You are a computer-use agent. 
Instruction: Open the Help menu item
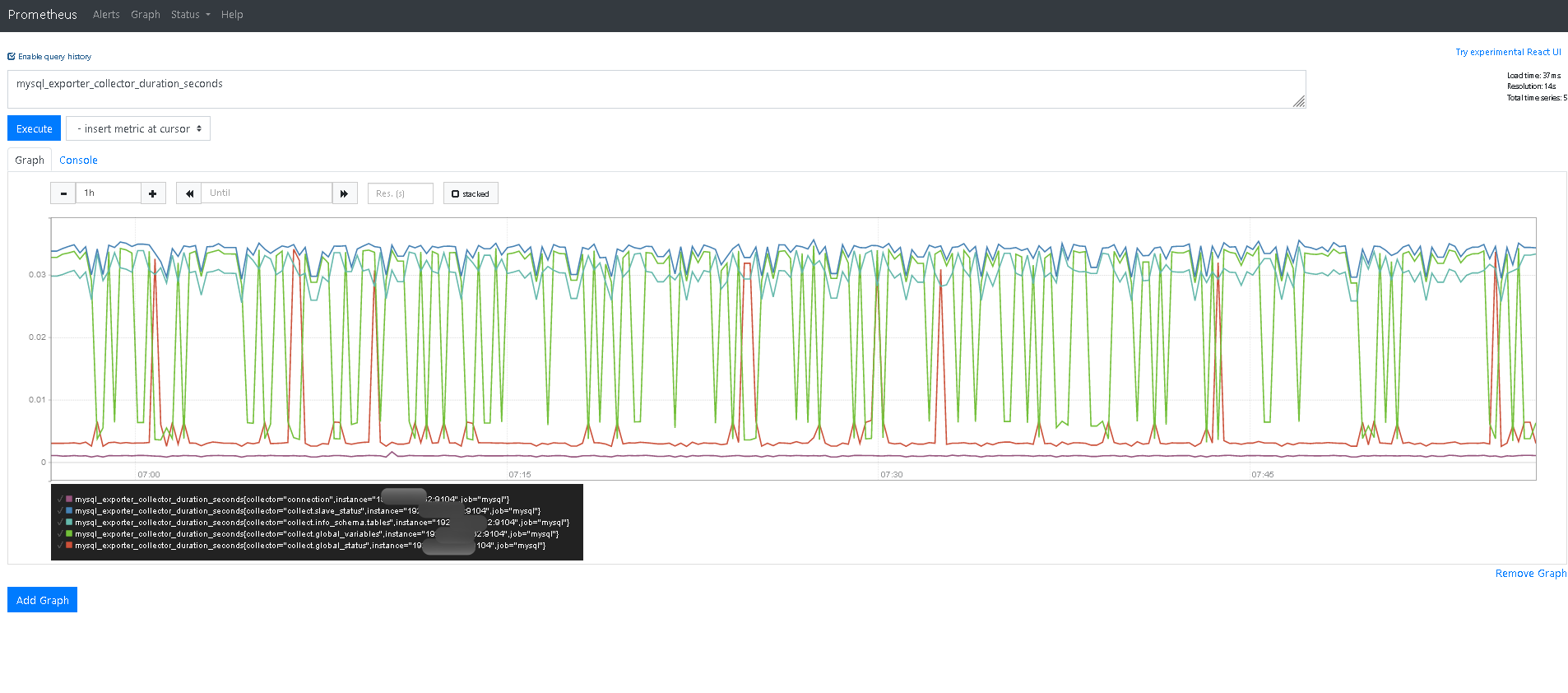coord(232,15)
